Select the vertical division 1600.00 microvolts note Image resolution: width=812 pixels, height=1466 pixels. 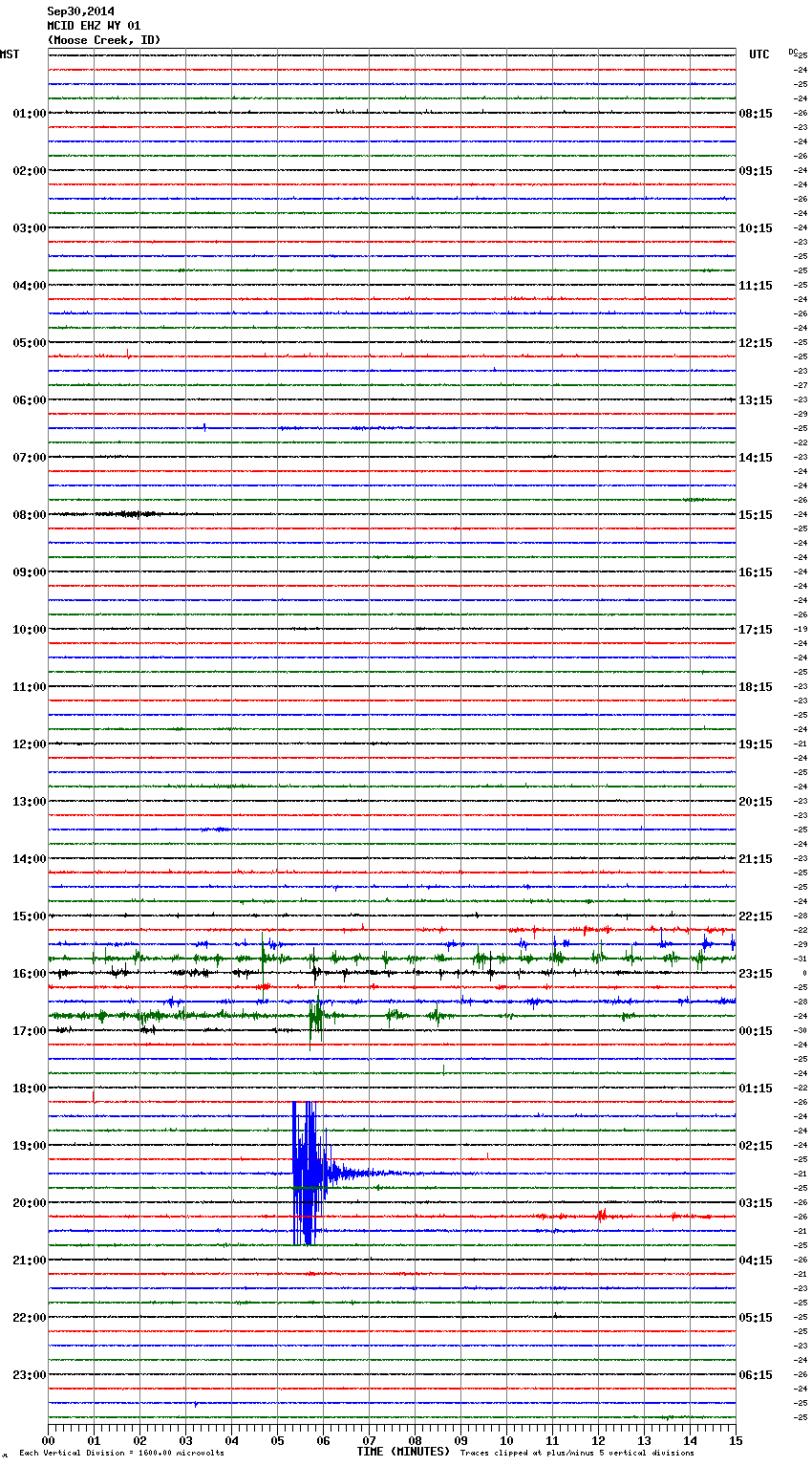121,1453
